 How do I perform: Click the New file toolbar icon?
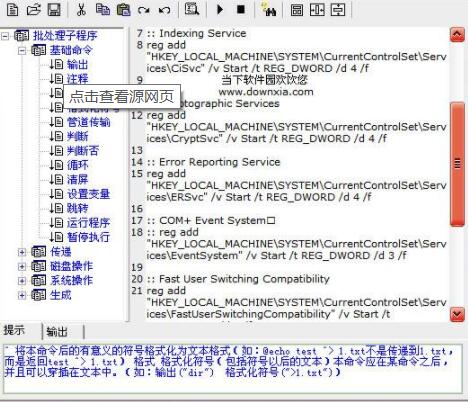[13, 10]
